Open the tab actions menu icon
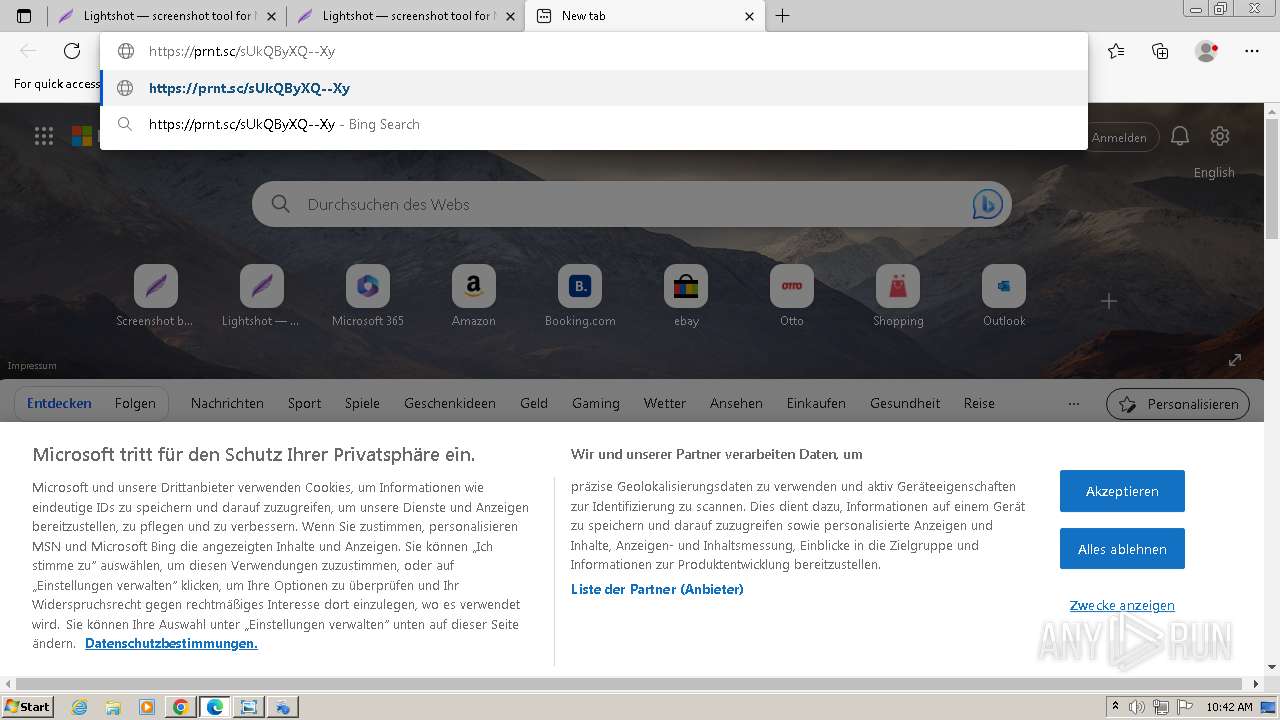Viewport: 1280px width, 720px height. 24,16
